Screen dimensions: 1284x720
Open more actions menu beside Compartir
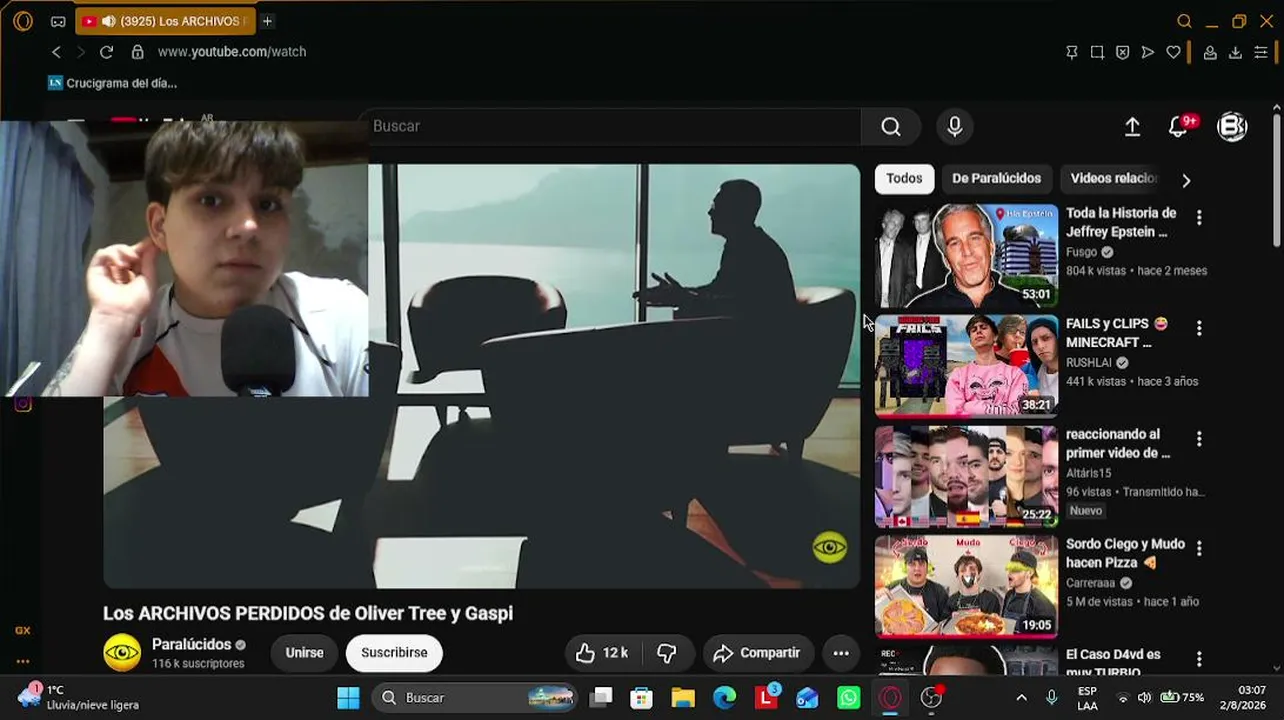(x=841, y=653)
